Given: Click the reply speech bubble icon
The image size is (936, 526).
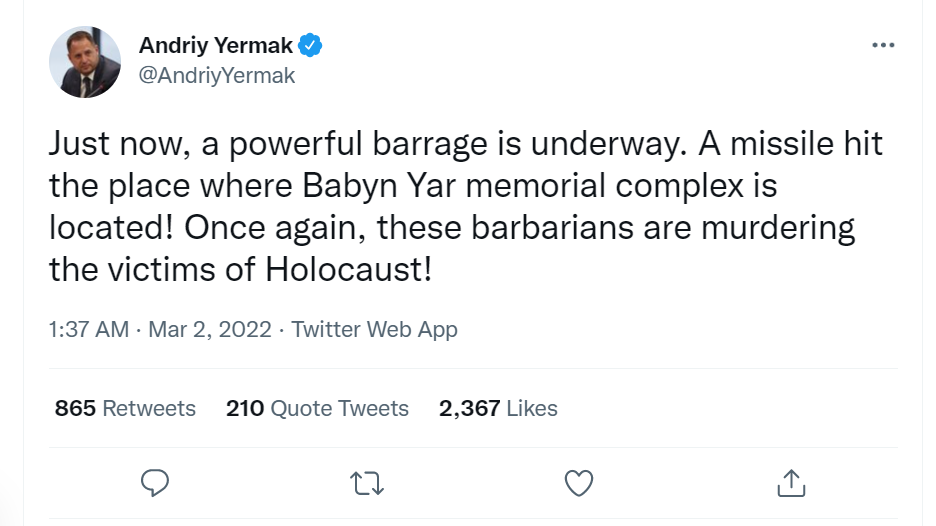Looking at the screenshot, I should pyautogui.click(x=155, y=483).
